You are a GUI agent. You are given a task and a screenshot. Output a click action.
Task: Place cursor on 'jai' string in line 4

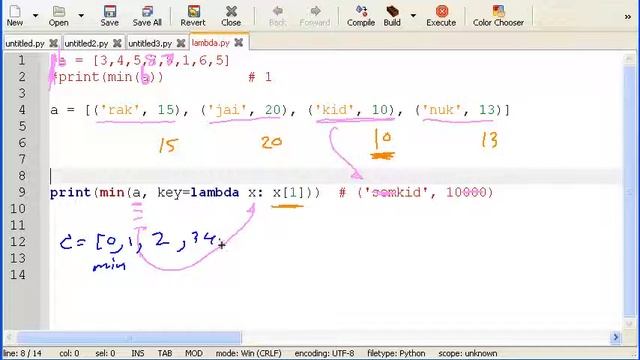tap(227, 110)
